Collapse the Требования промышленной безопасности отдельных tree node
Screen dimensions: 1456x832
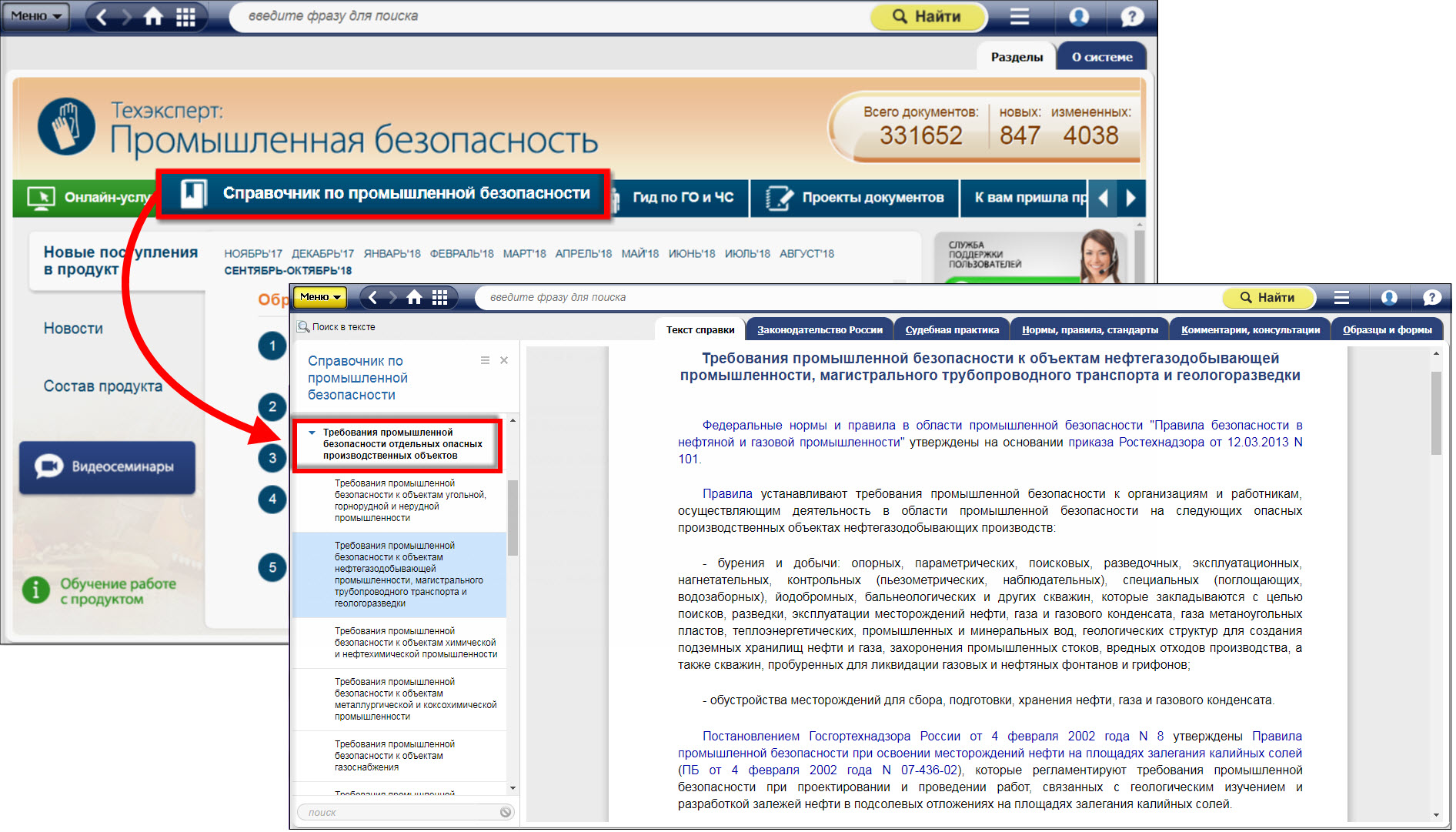pos(312,433)
